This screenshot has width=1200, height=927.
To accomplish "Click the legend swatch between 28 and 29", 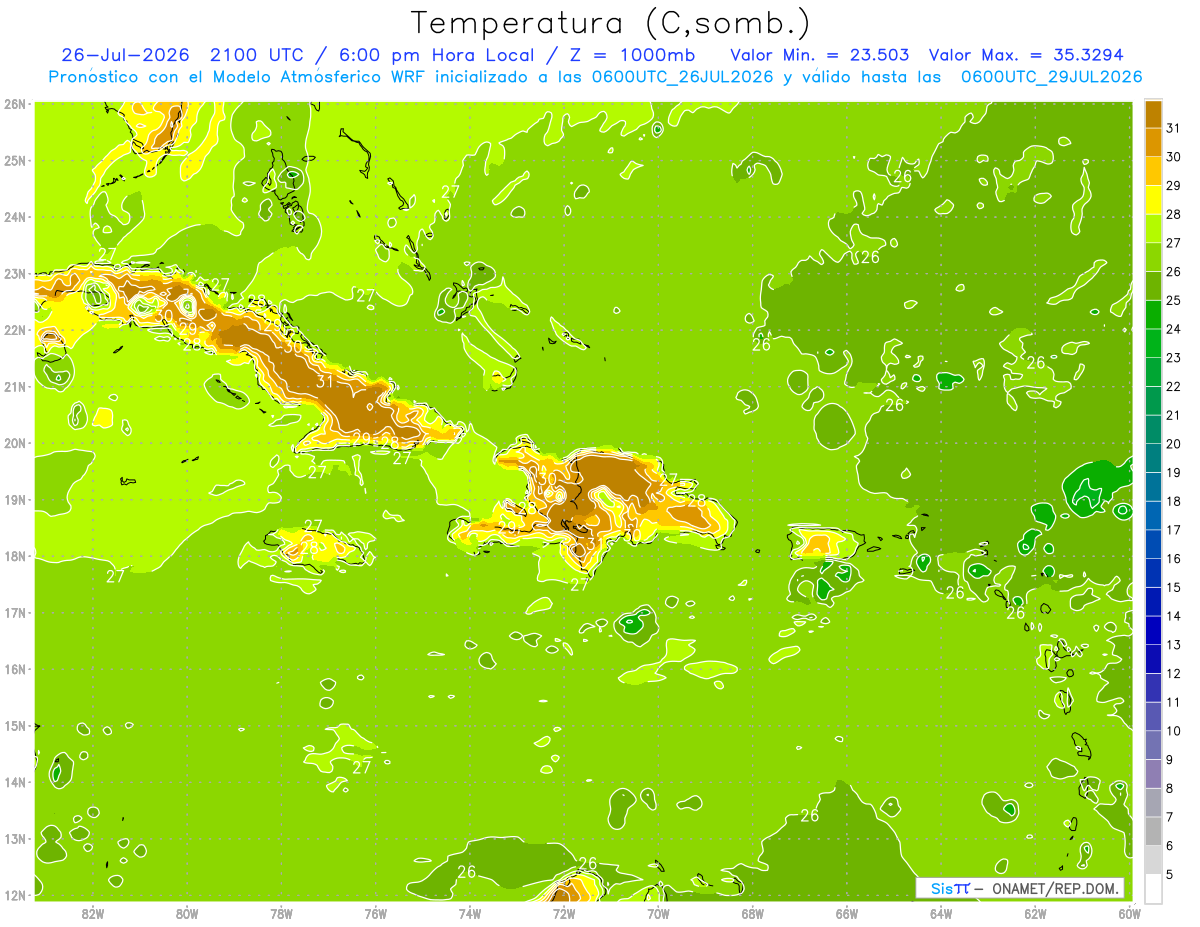I will (x=1153, y=200).
